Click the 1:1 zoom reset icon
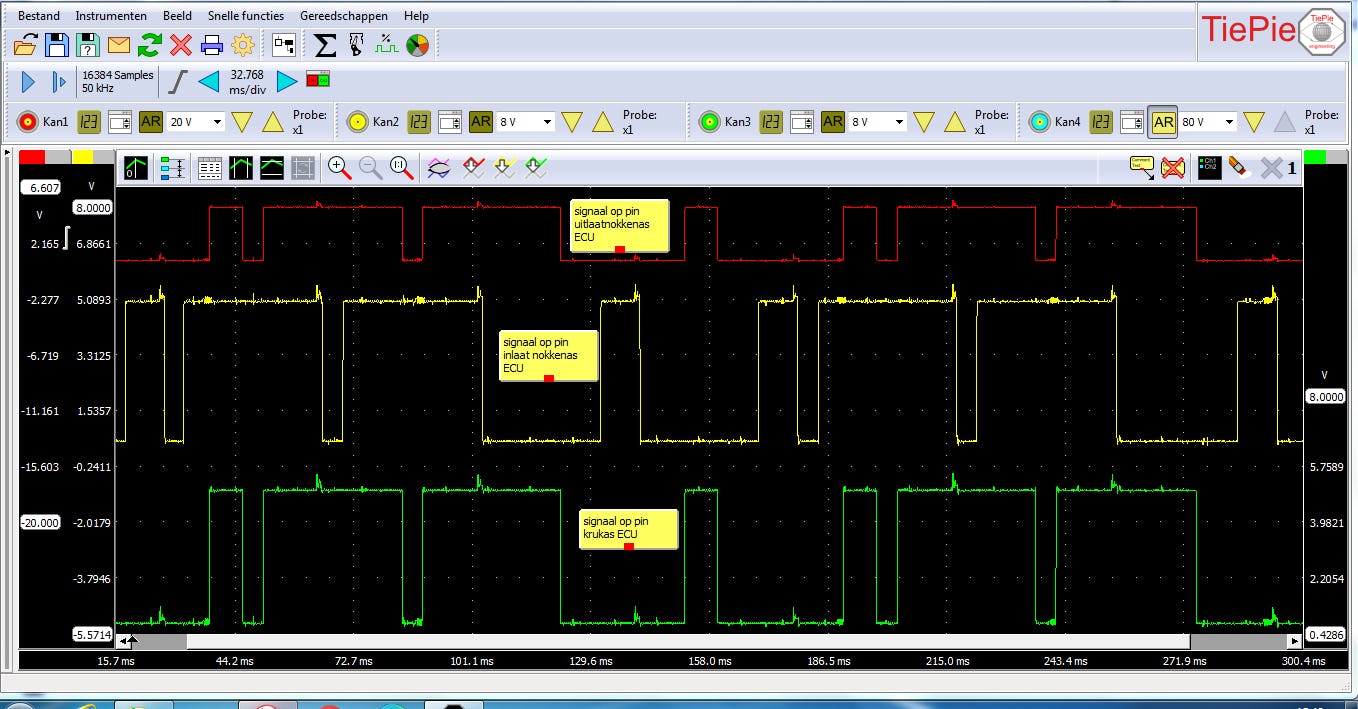1358x709 pixels. (402, 168)
